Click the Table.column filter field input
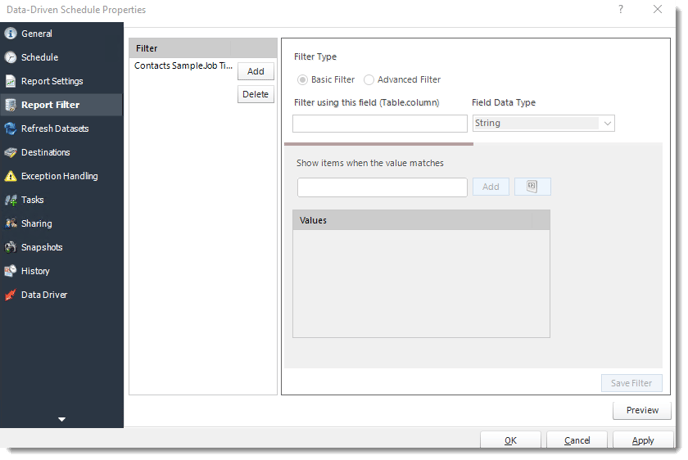This screenshot has height=460, width=688. tap(380, 123)
